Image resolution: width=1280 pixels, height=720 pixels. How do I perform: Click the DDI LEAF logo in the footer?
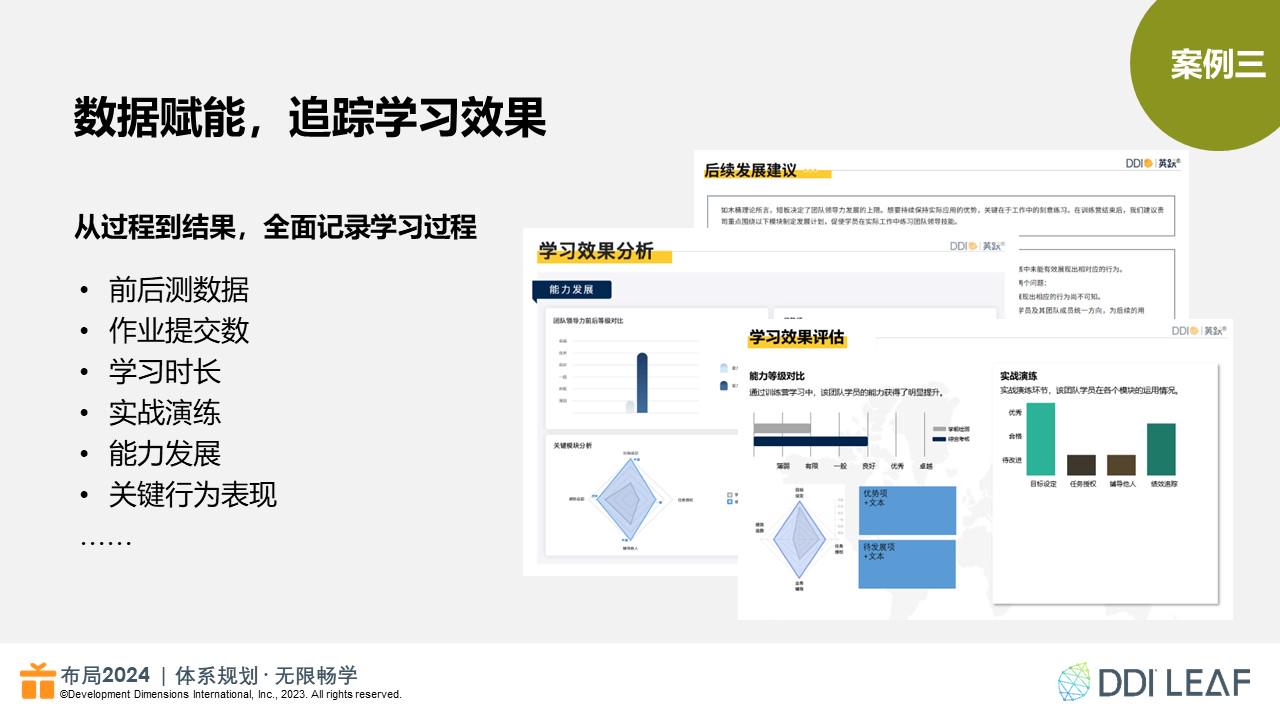(x=1154, y=681)
